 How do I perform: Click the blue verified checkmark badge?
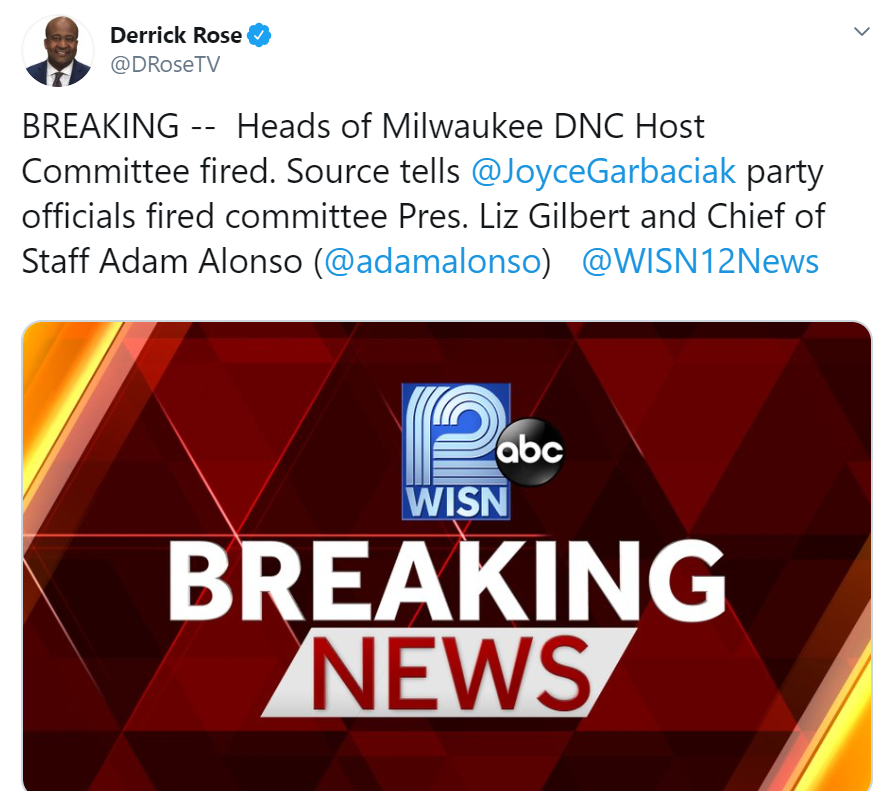click(260, 36)
